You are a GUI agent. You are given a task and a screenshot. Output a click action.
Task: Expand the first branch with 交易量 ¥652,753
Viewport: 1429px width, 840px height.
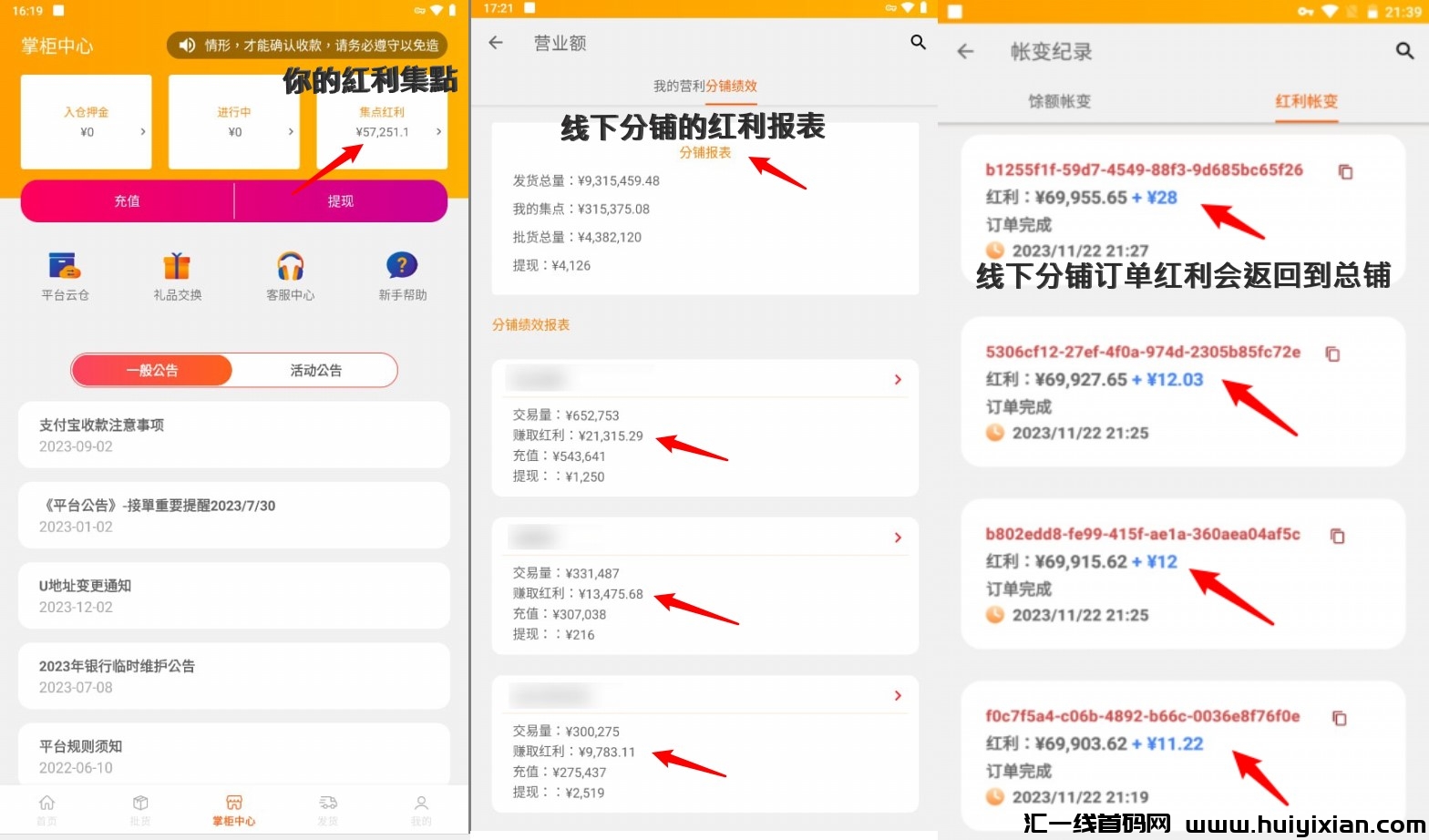click(x=897, y=380)
